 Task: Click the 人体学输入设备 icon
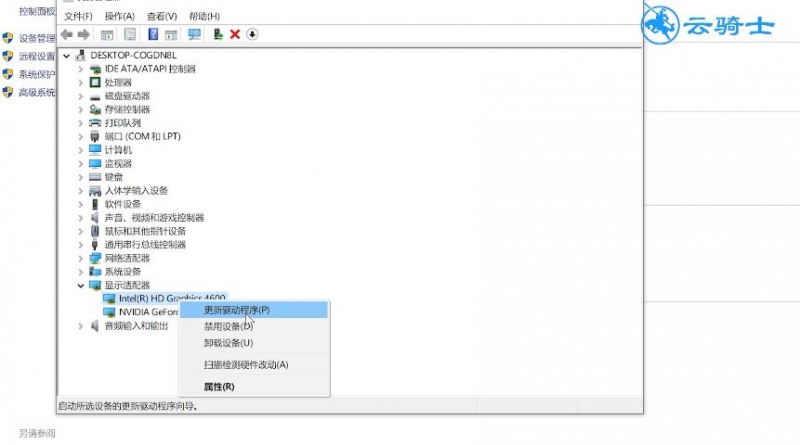95,191
